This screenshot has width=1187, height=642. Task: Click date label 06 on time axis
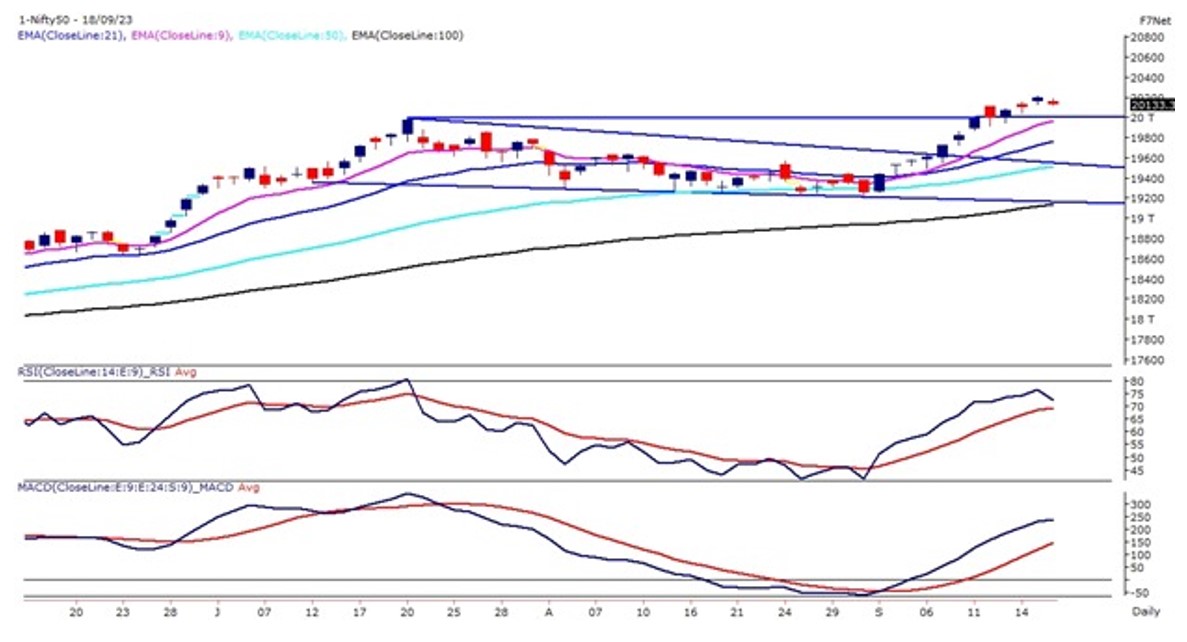(927, 612)
